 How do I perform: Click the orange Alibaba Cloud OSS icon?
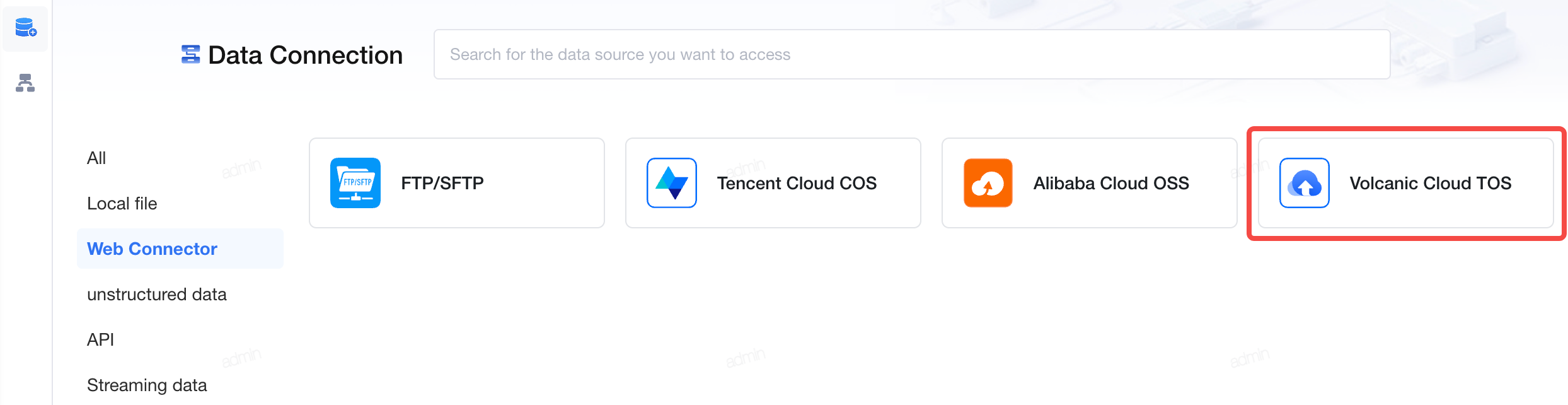point(988,183)
